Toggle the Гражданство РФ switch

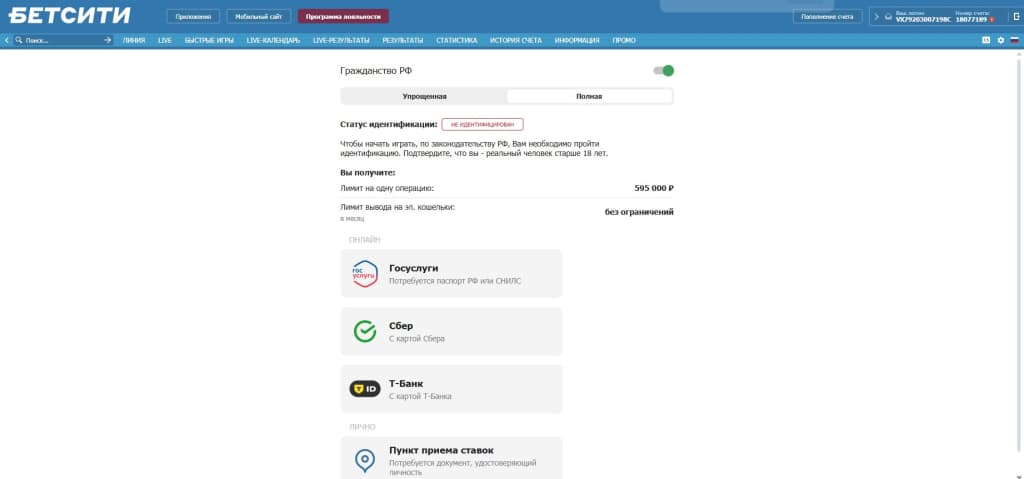(664, 71)
